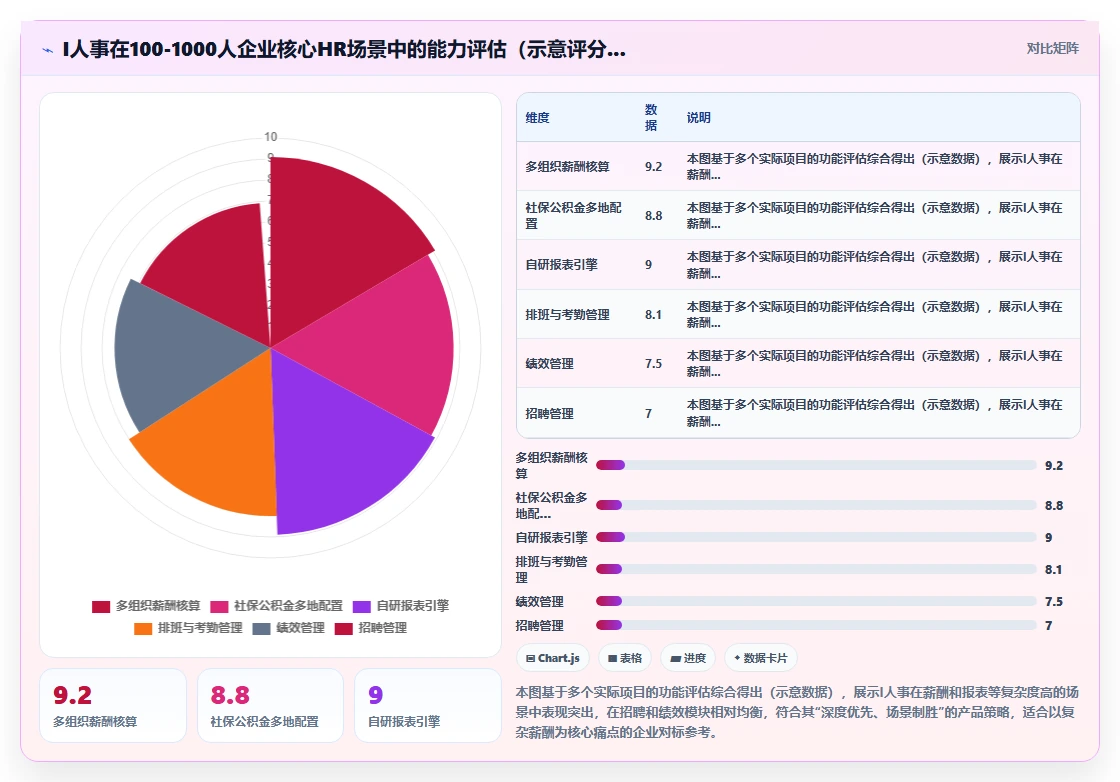Click the 维度 column header
Image resolution: width=1120 pixels, height=782 pixels.
pyautogui.click(x=537, y=118)
